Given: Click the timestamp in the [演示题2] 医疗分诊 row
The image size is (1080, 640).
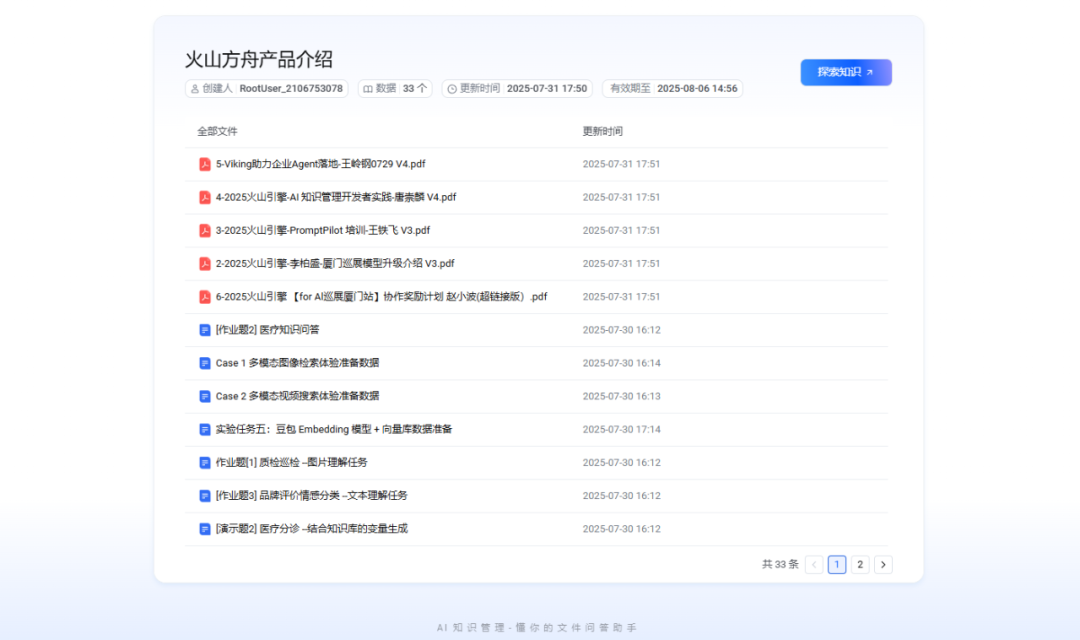Looking at the screenshot, I should coord(621,529).
